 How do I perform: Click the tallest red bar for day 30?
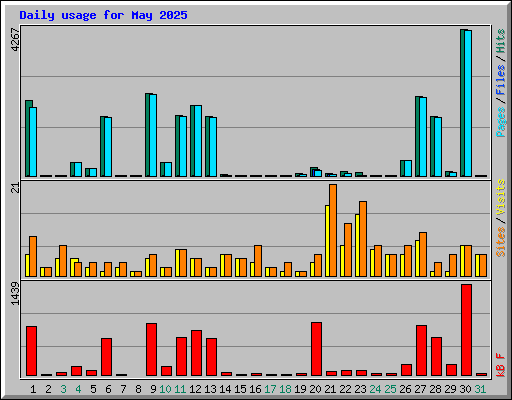(465, 330)
